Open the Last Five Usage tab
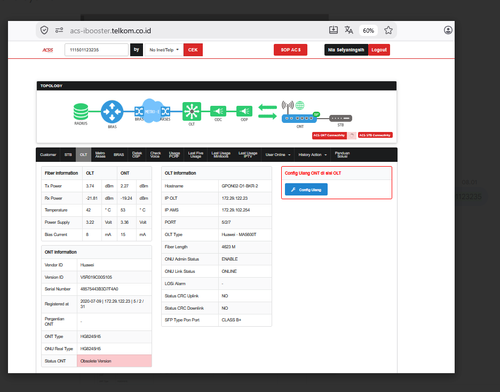500x392 pixels. 196,155
